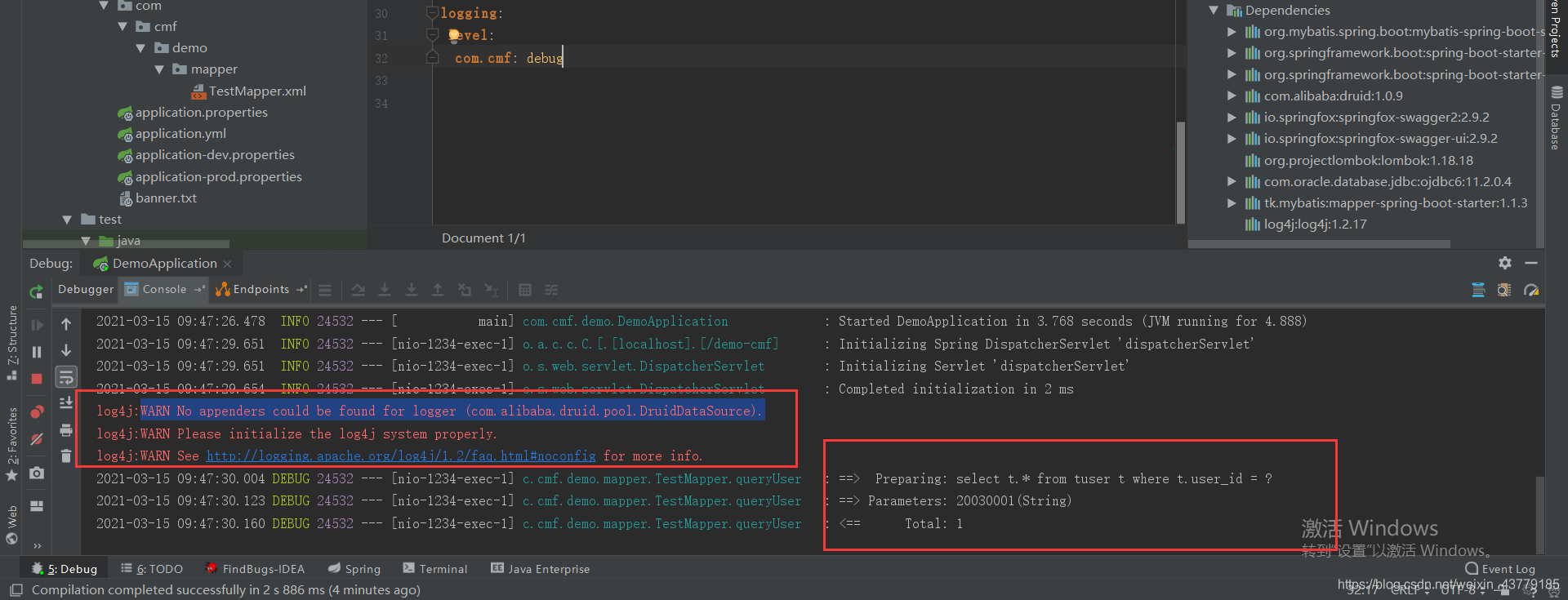Viewport: 1568px width, 600px height.
Task: Collapse the mapper folder in project tree
Action: coord(159,69)
